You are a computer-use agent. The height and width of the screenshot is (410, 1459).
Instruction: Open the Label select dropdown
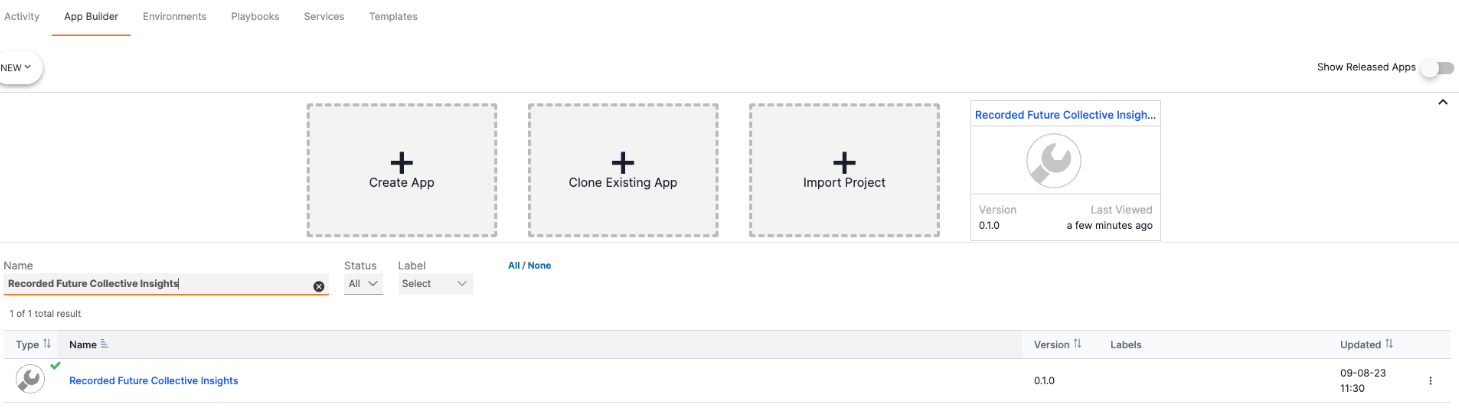[435, 284]
